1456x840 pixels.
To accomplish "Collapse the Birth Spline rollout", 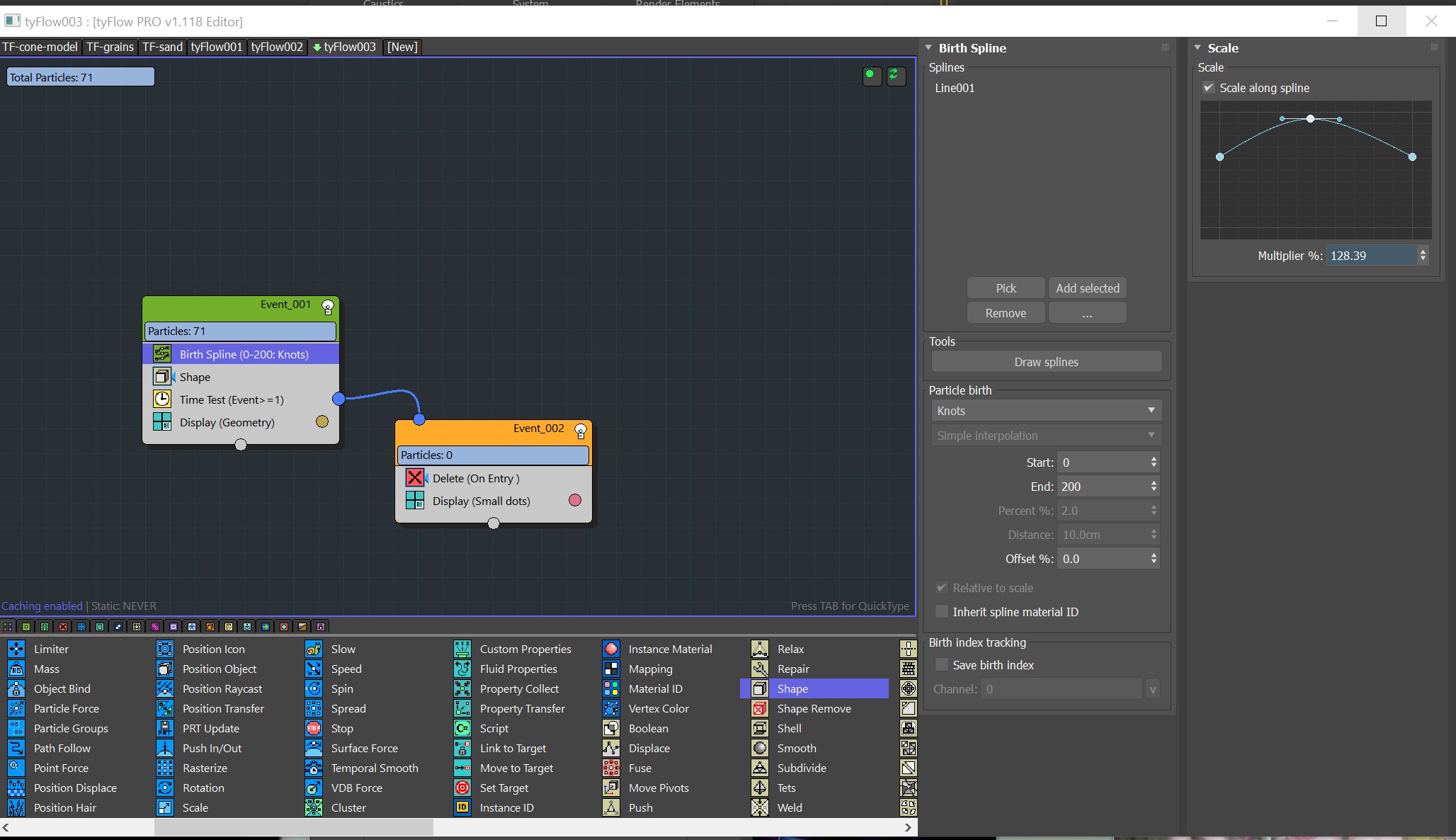I will click(929, 47).
